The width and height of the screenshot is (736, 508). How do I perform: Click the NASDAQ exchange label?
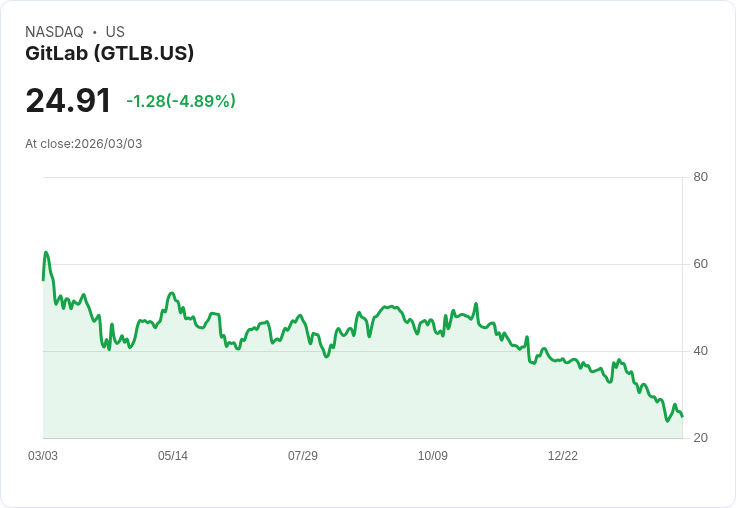(x=54, y=32)
